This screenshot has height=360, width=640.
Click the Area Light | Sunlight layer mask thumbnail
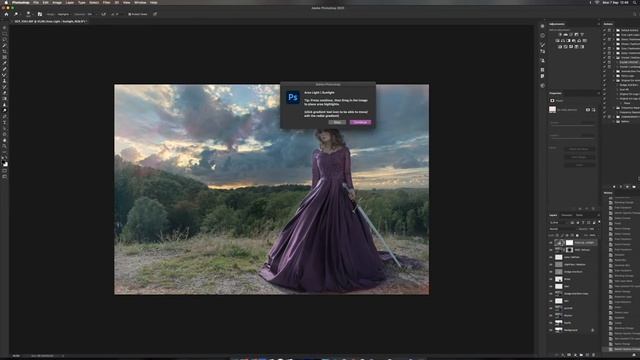click(569, 242)
